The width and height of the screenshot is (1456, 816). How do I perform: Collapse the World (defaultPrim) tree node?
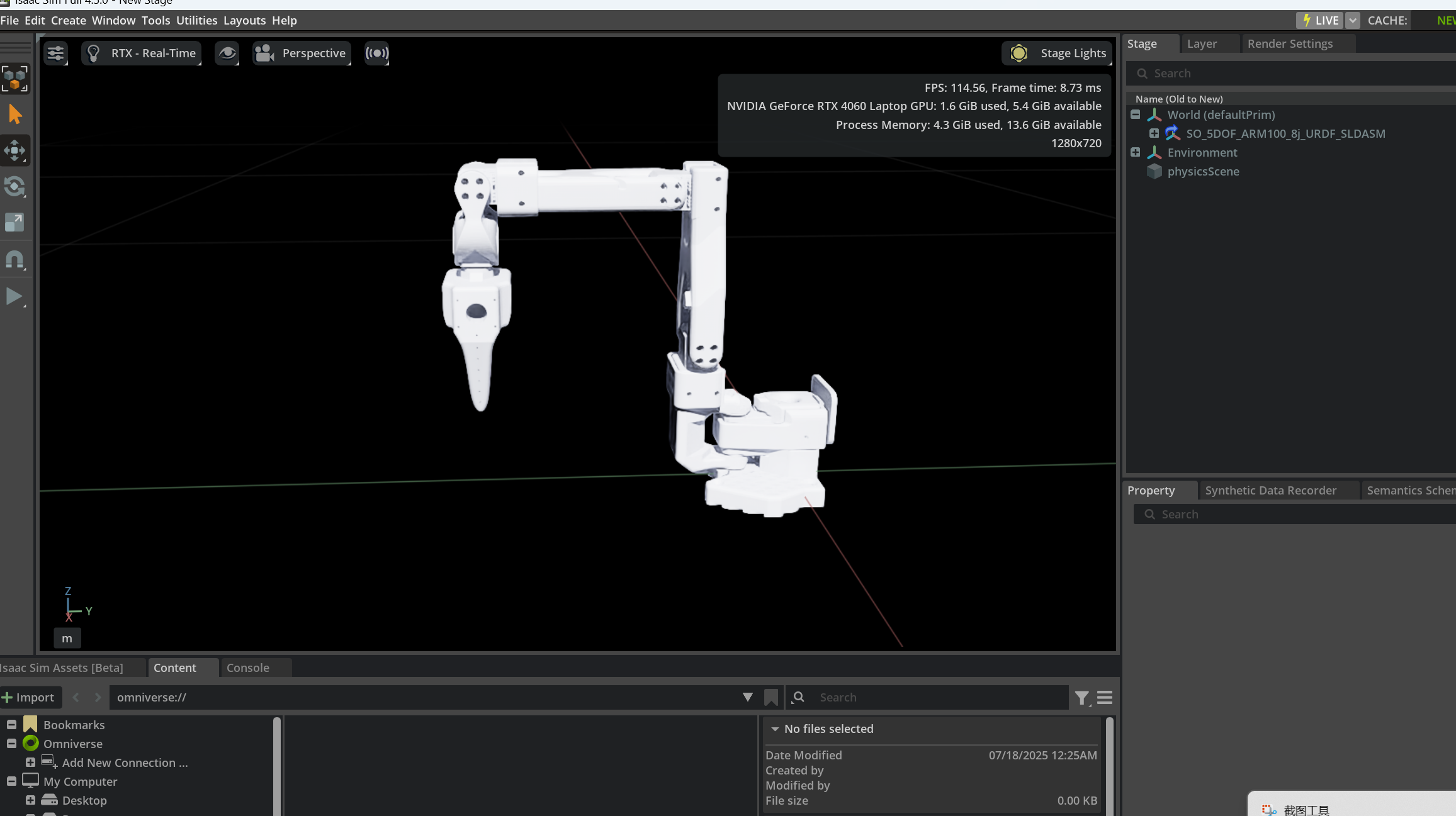[x=1135, y=115]
